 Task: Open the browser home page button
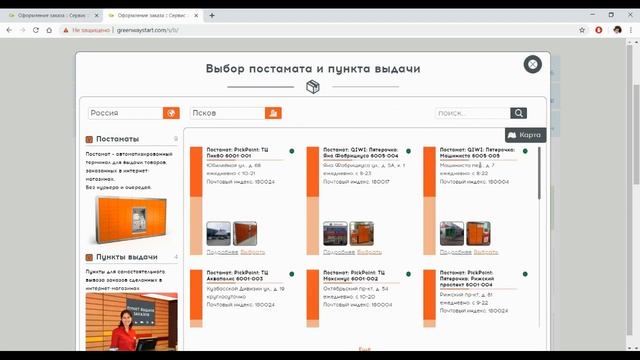pyautogui.click(x=49, y=30)
